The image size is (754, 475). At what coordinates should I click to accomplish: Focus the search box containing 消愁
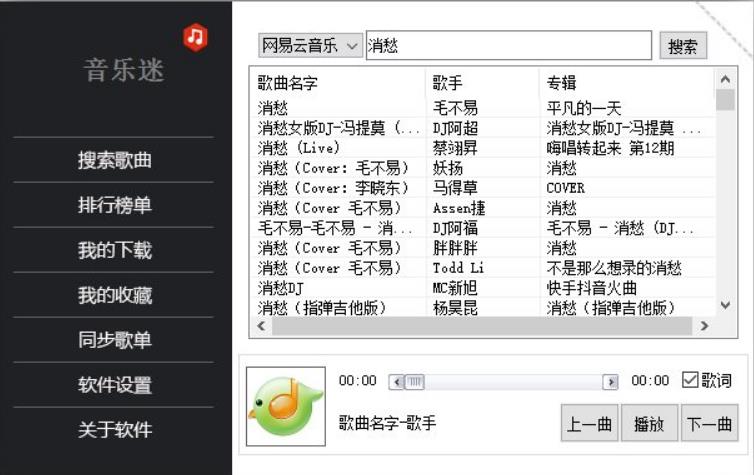tap(509, 46)
